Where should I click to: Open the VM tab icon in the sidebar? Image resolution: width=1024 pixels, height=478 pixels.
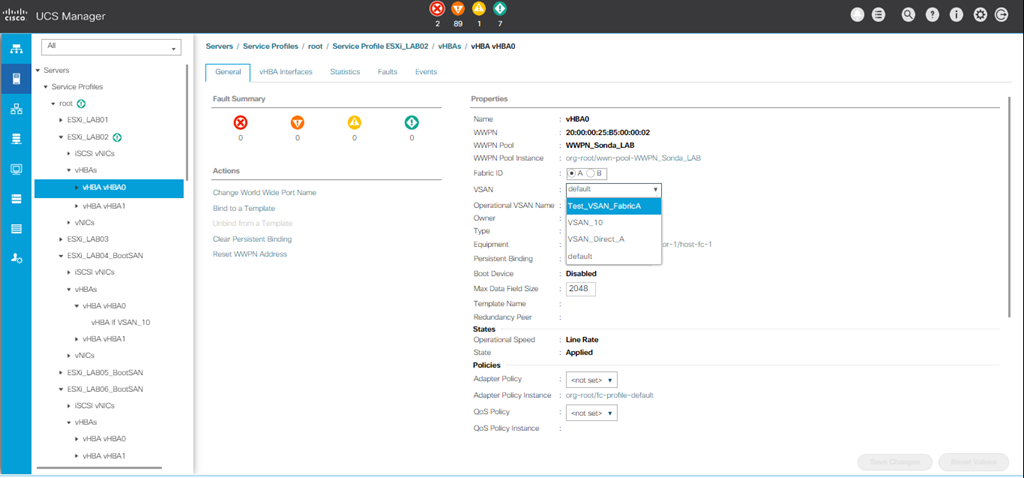[16, 169]
